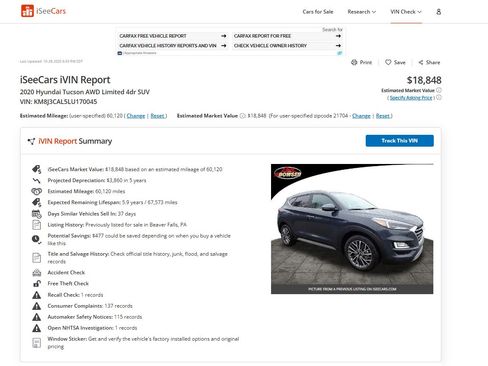Click Free Theft Check text
The height and width of the screenshot is (366, 488).
68,284
